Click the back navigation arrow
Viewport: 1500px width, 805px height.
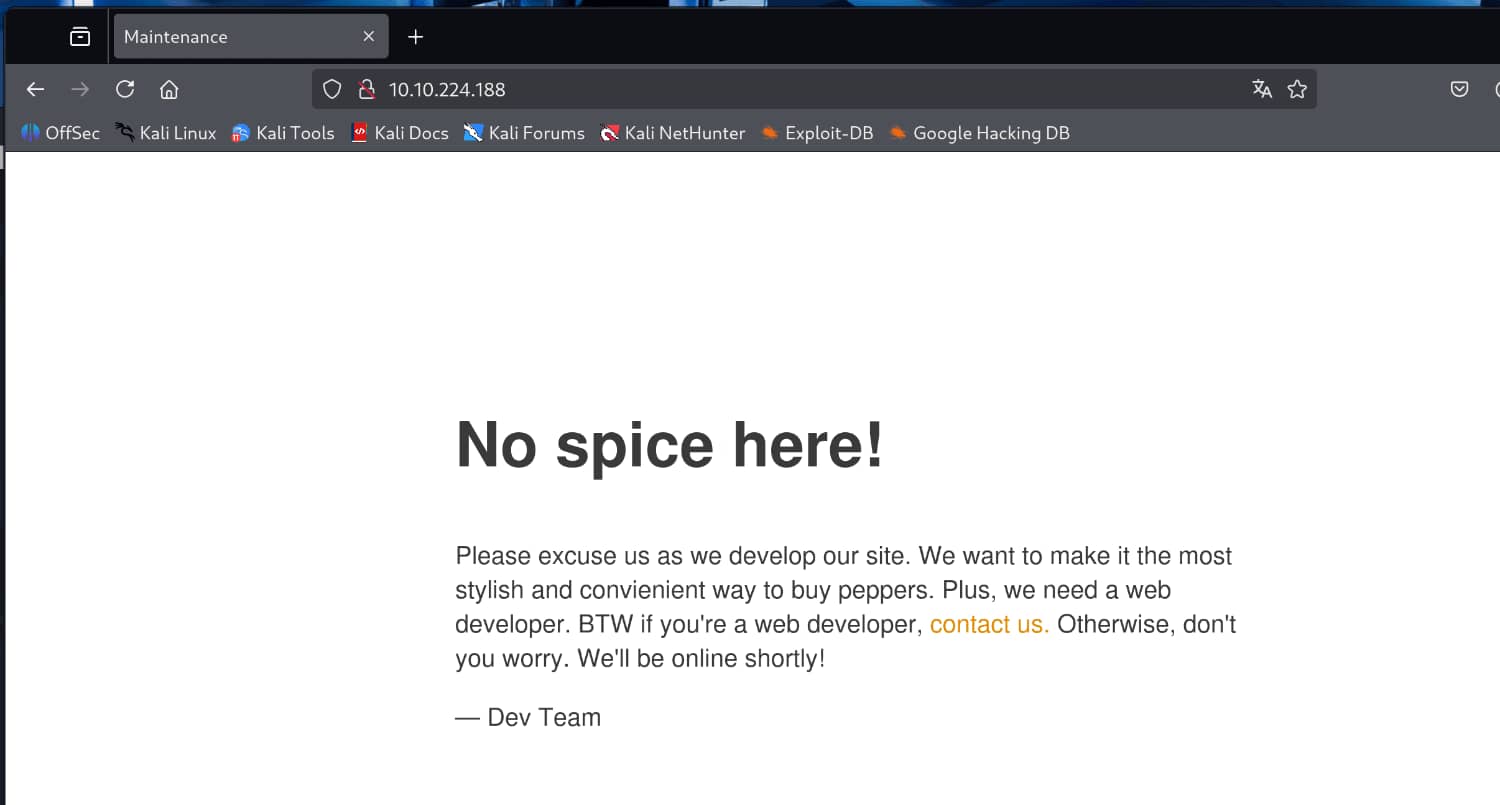coord(35,90)
